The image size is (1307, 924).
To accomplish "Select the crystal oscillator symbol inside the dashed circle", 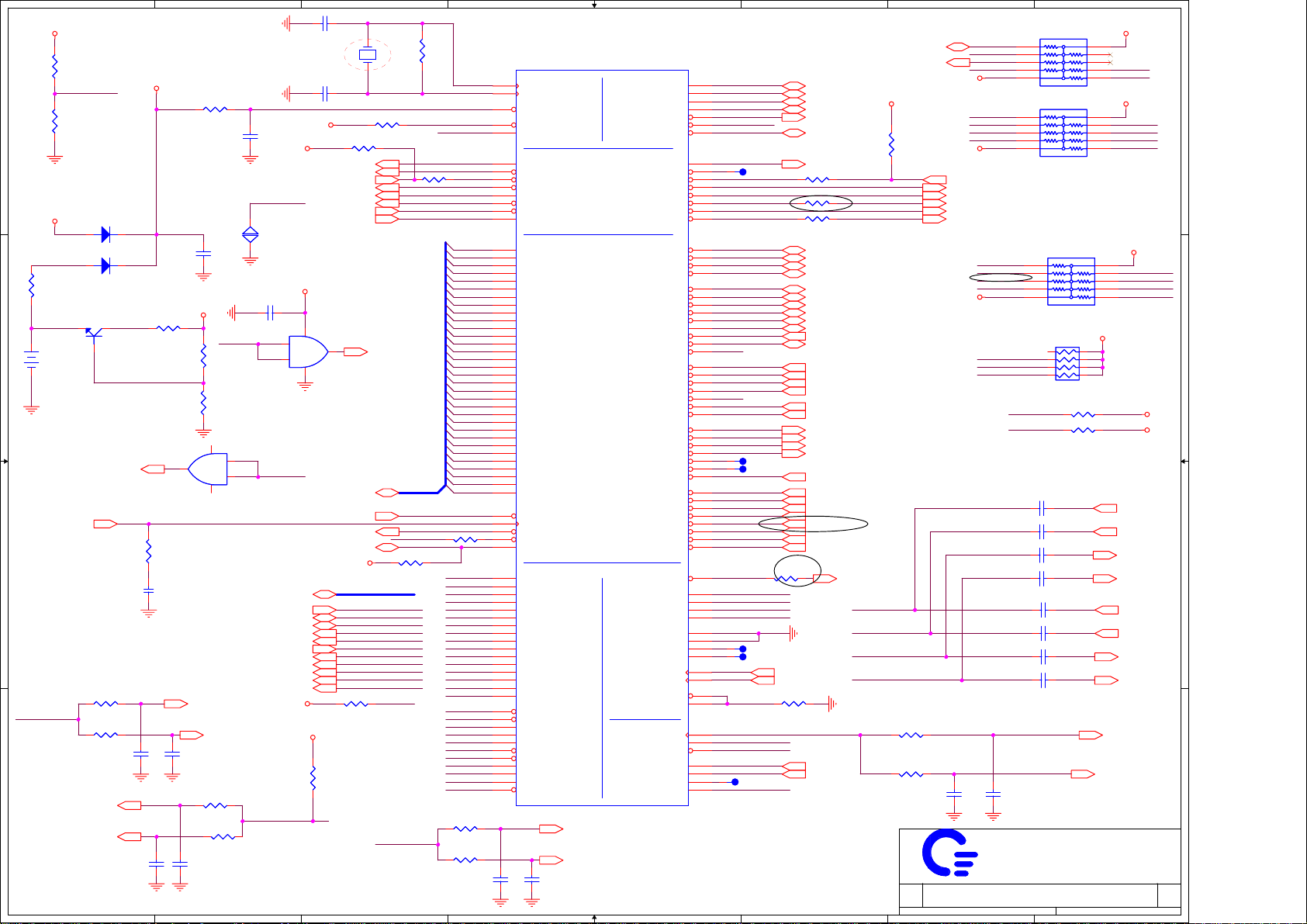I will [368, 55].
